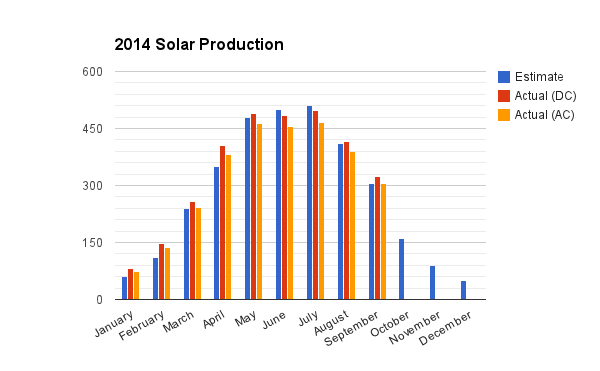Select April's orange Actual (AC) bar
This screenshot has height=371, width=600.
pyautogui.click(x=229, y=227)
